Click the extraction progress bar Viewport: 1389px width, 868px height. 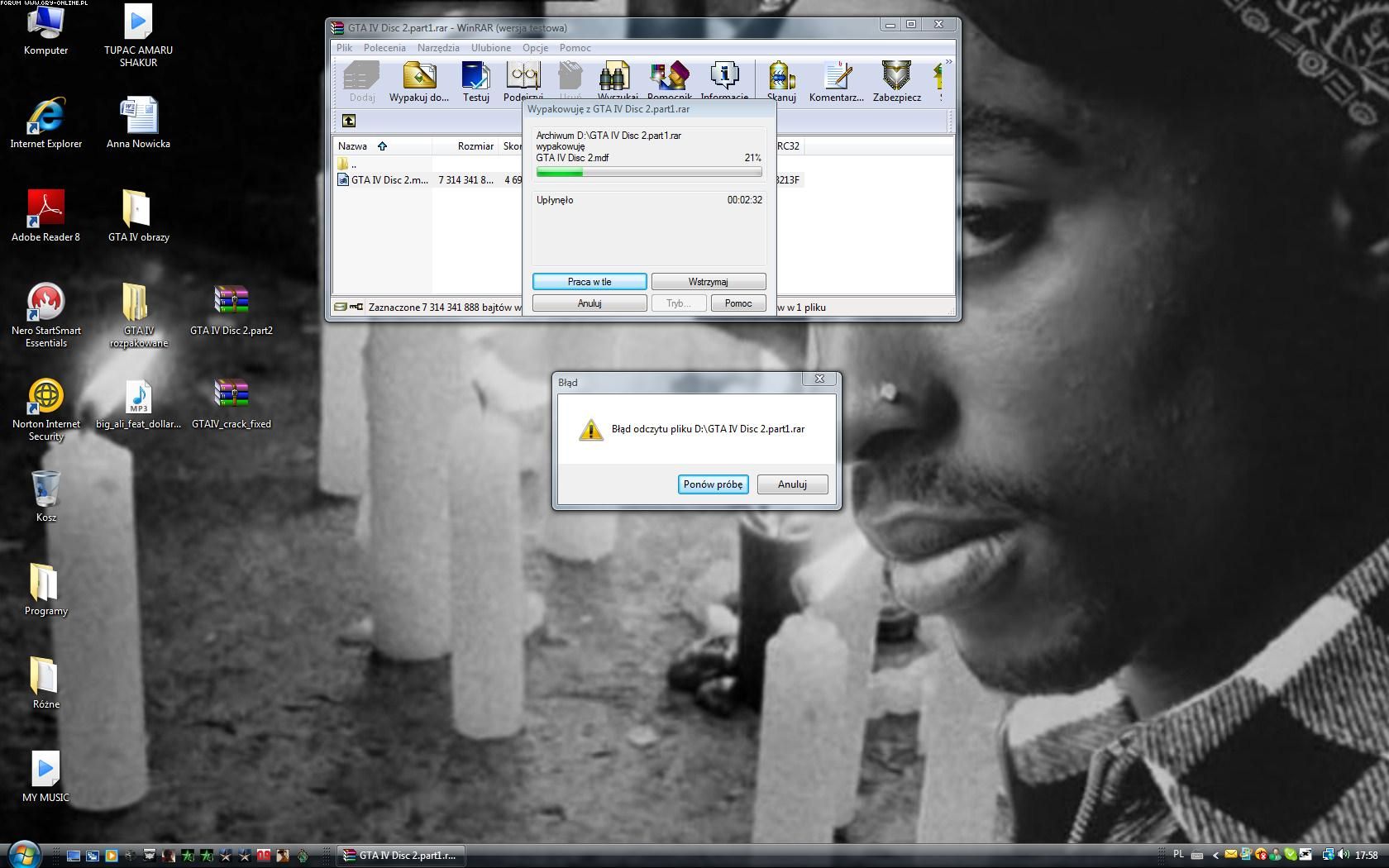click(x=649, y=172)
